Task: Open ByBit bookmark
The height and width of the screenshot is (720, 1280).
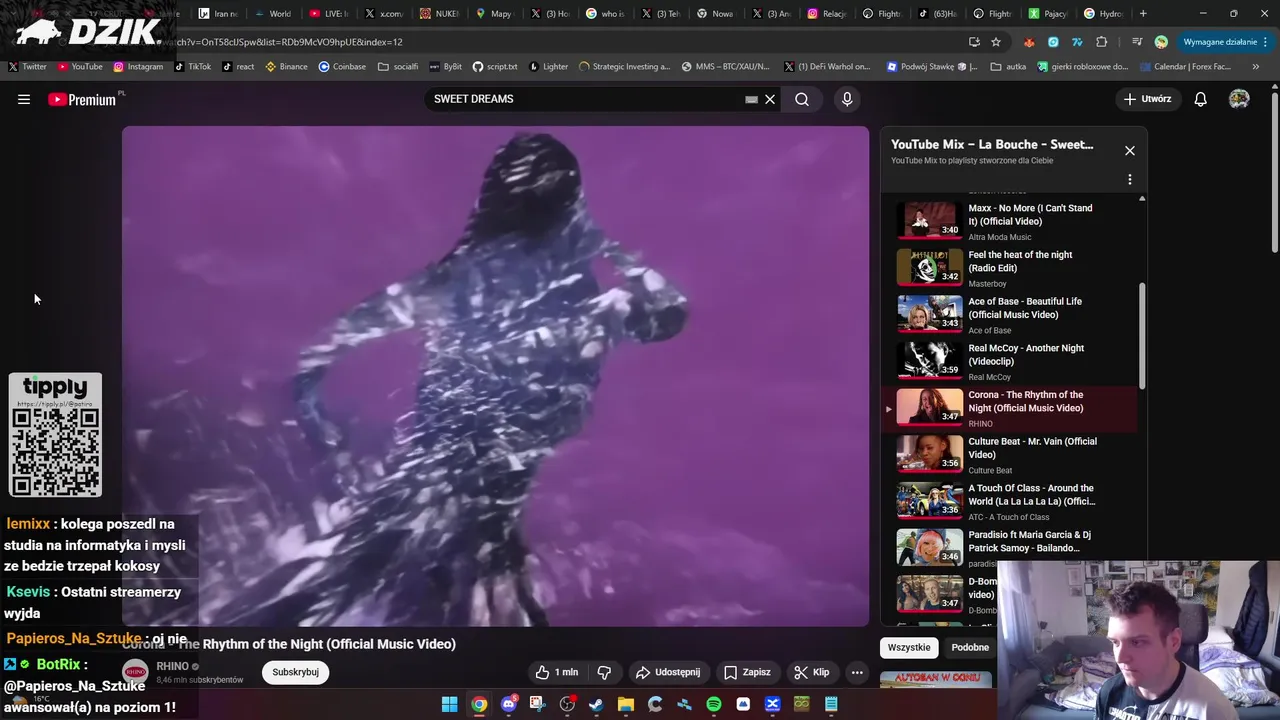Action: (446, 67)
